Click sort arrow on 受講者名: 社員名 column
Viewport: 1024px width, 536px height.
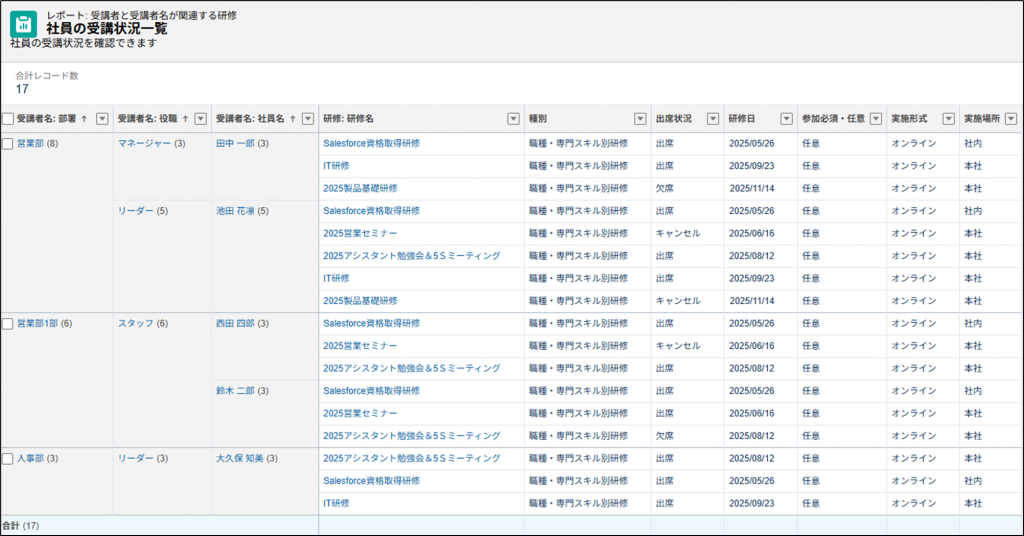tap(292, 119)
